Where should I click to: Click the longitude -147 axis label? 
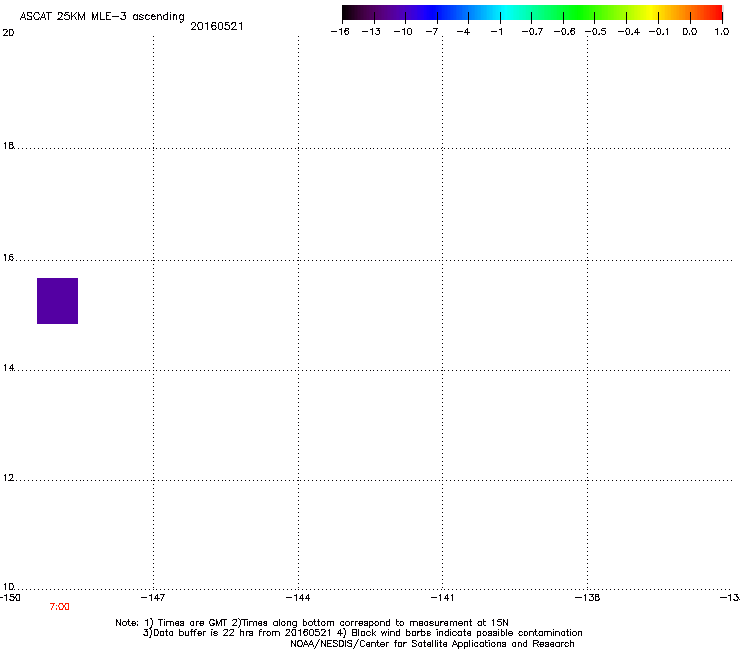pyautogui.click(x=153, y=598)
